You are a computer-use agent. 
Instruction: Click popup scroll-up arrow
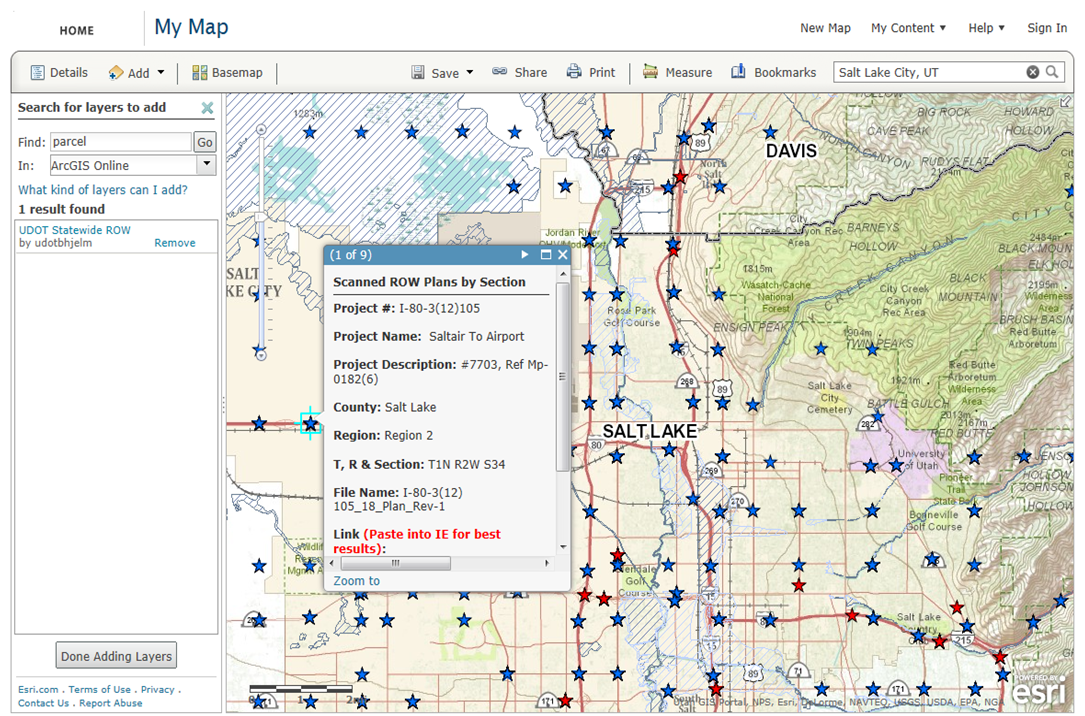[563, 274]
